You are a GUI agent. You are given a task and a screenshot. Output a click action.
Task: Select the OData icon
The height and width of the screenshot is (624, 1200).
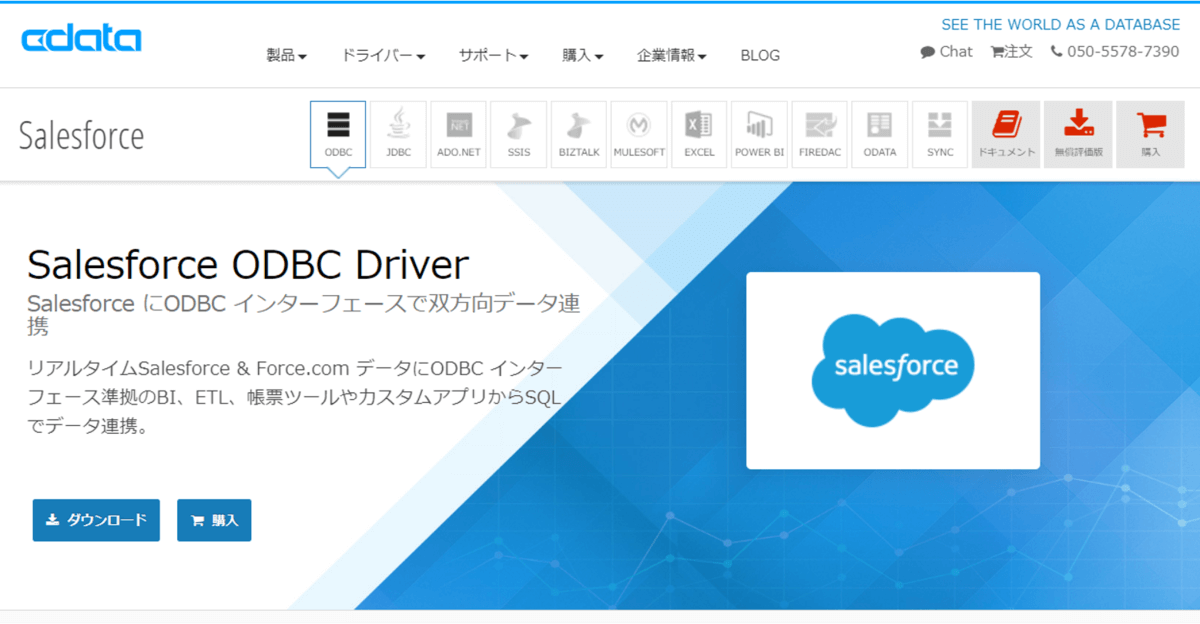[x=880, y=134]
